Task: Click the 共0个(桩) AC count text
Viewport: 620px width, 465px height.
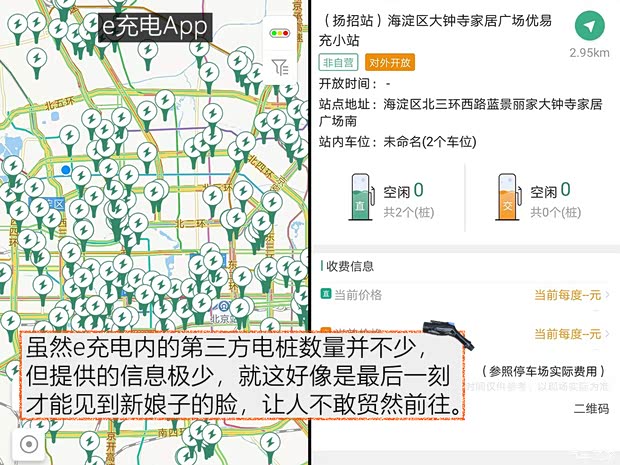Action: pos(556,212)
